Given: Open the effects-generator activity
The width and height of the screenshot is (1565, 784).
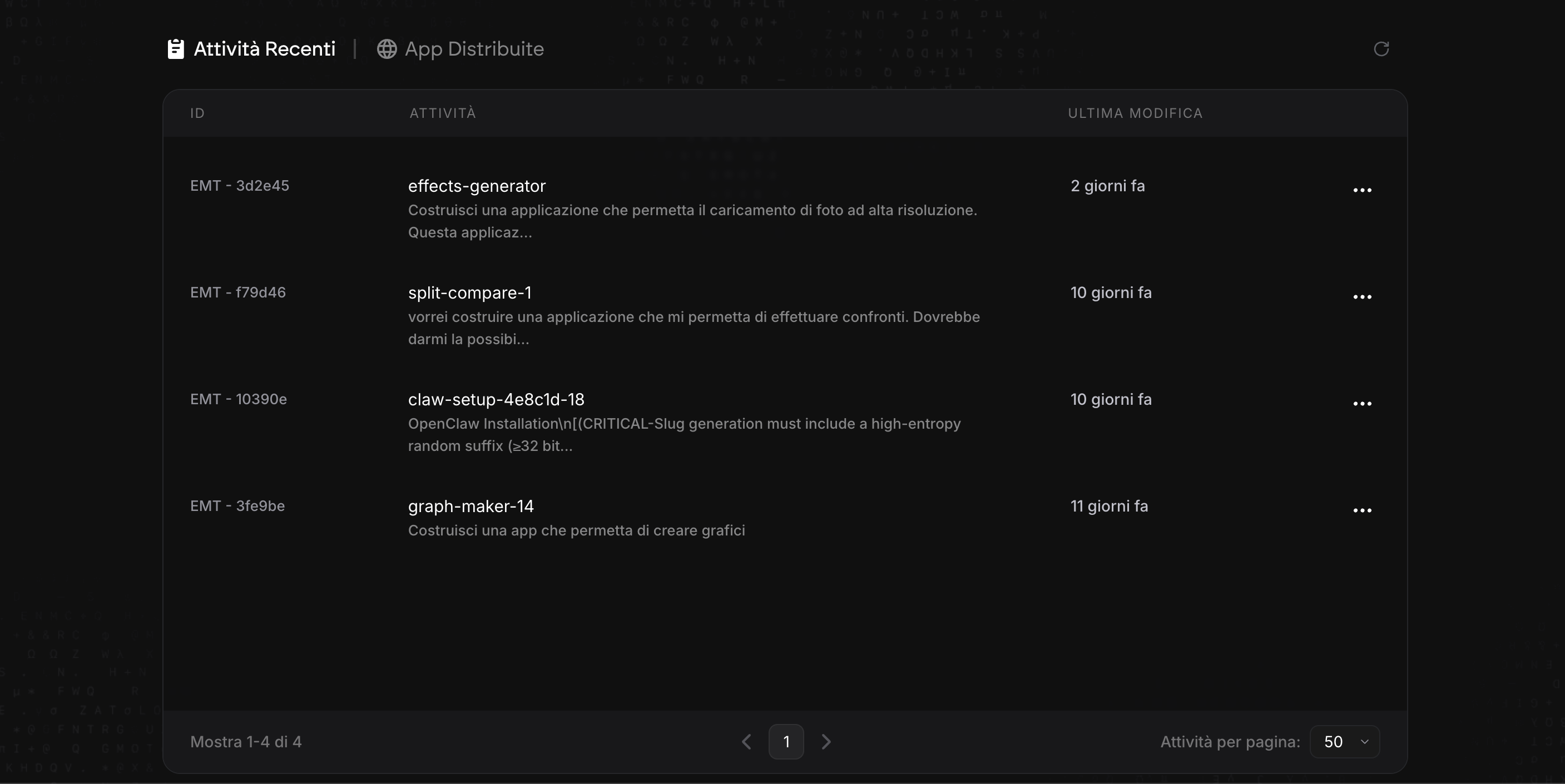Looking at the screenshot, I should click(477, 186).
